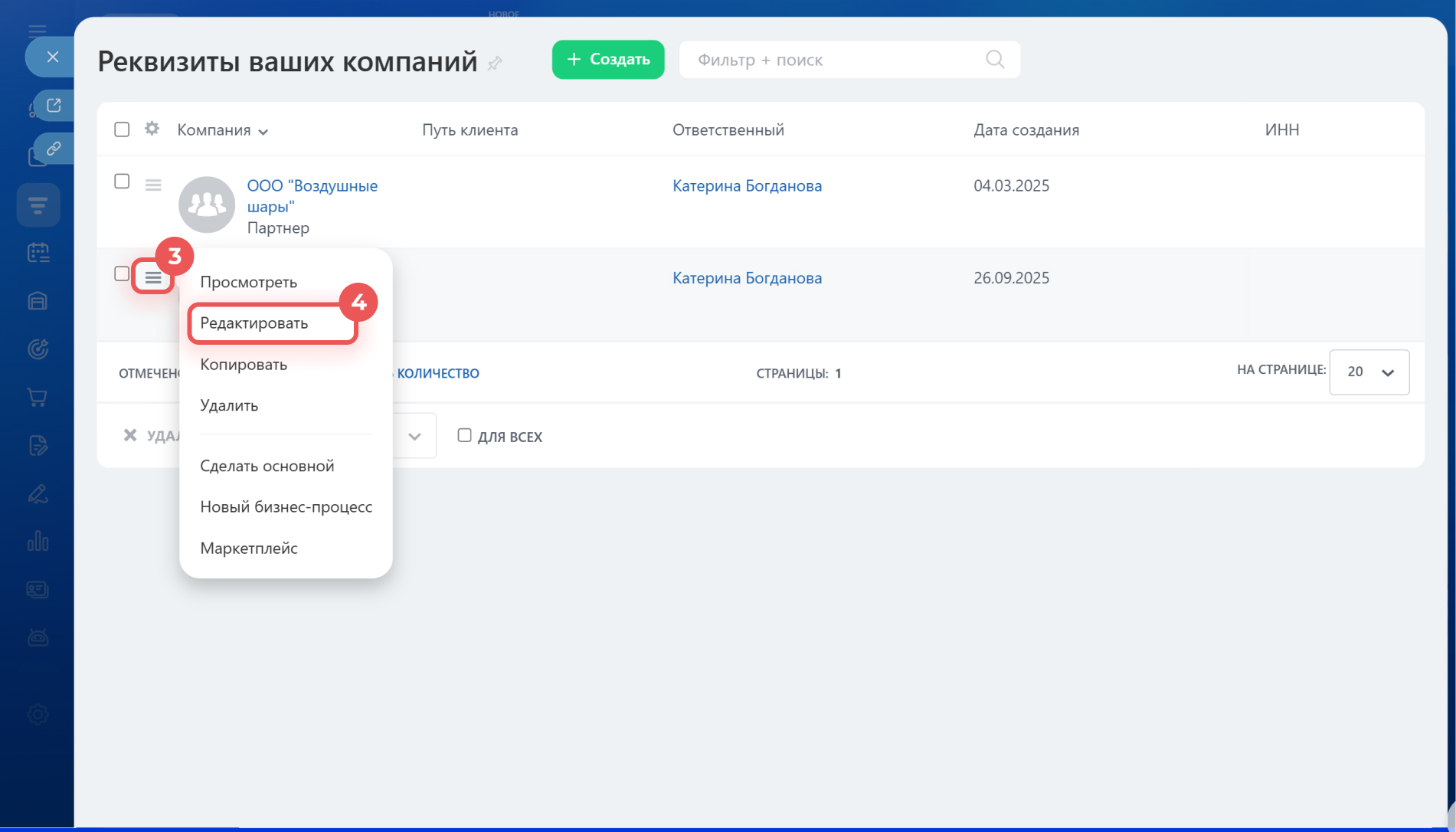
Task: Choose Сделать основной in the menu
Action: [x=267, y=466]
